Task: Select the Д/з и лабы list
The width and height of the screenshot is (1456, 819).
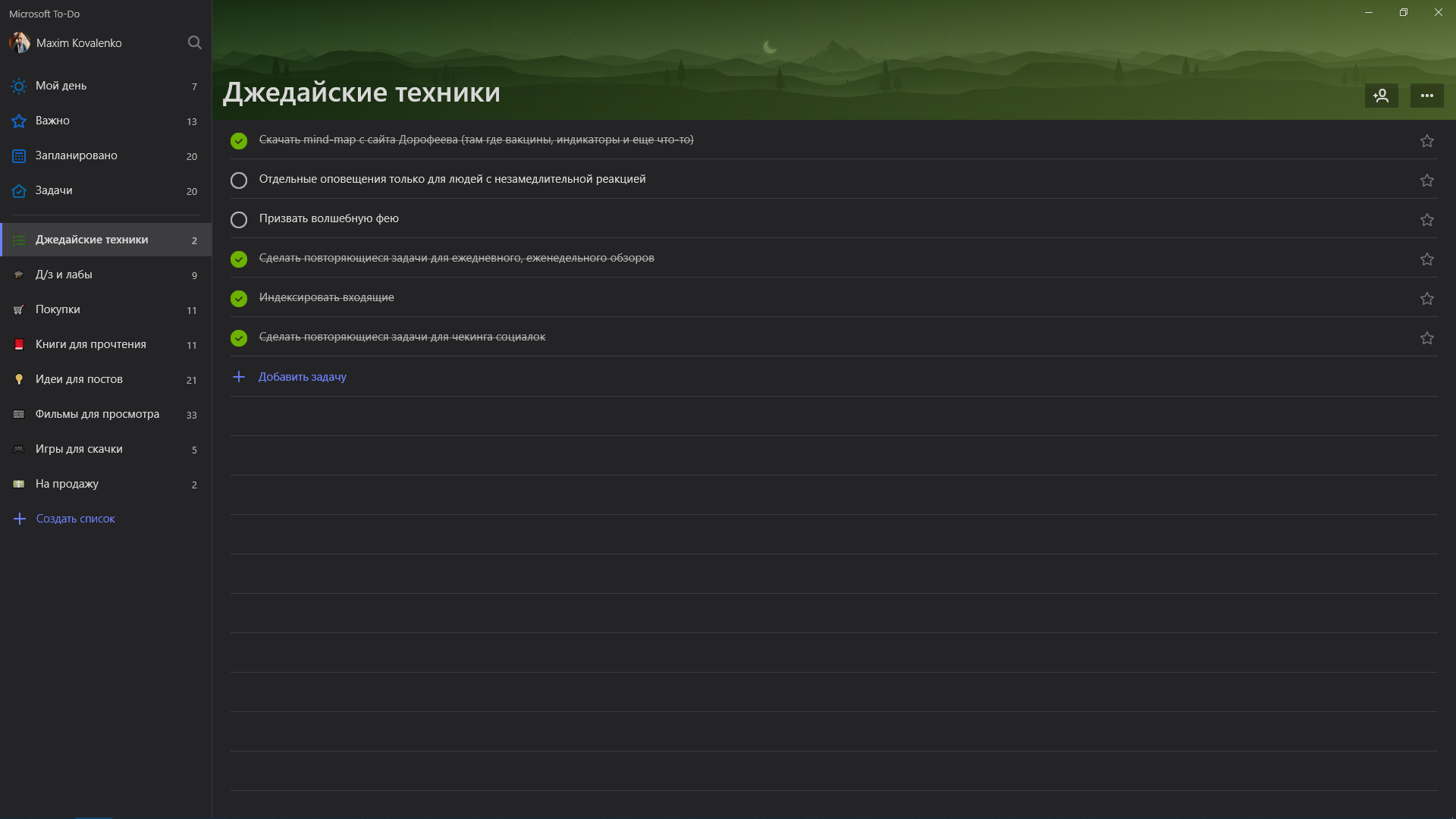Action: tap(105, 275)
